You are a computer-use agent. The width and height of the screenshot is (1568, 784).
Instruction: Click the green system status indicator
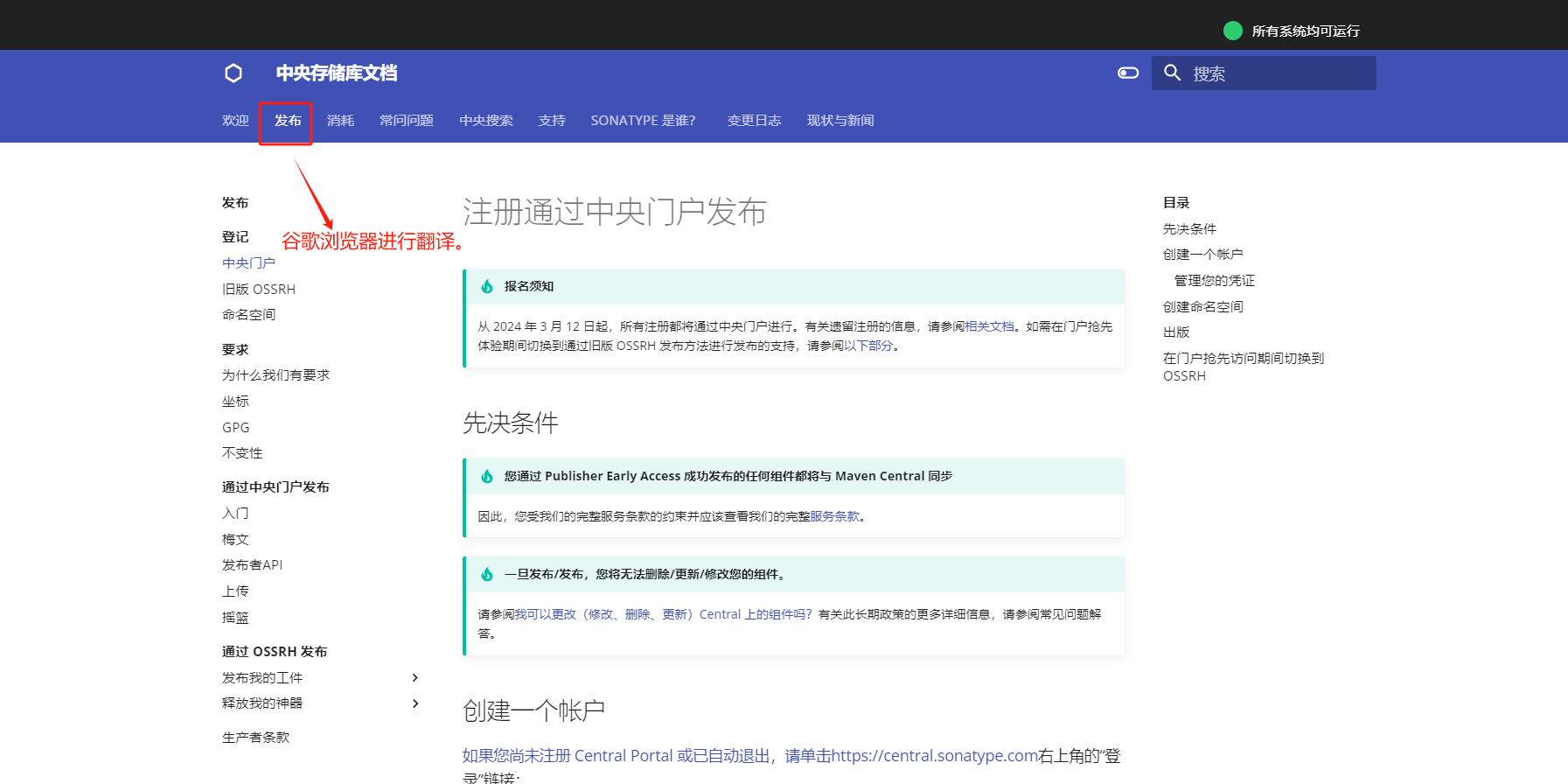coord(1233,31)
